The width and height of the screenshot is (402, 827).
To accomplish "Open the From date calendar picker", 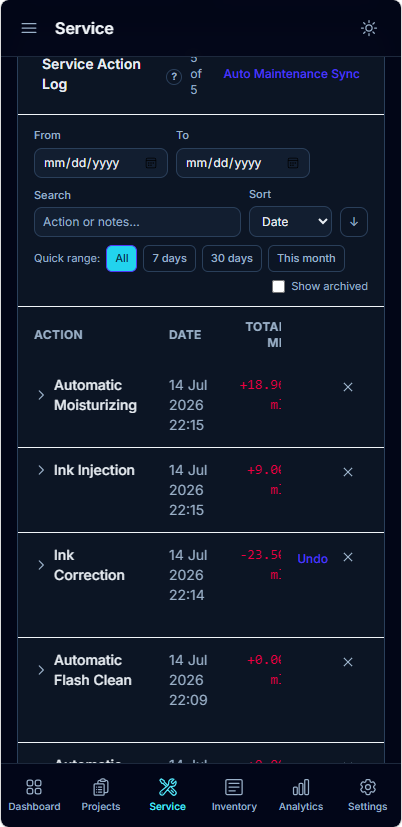I will click(151, 163).
